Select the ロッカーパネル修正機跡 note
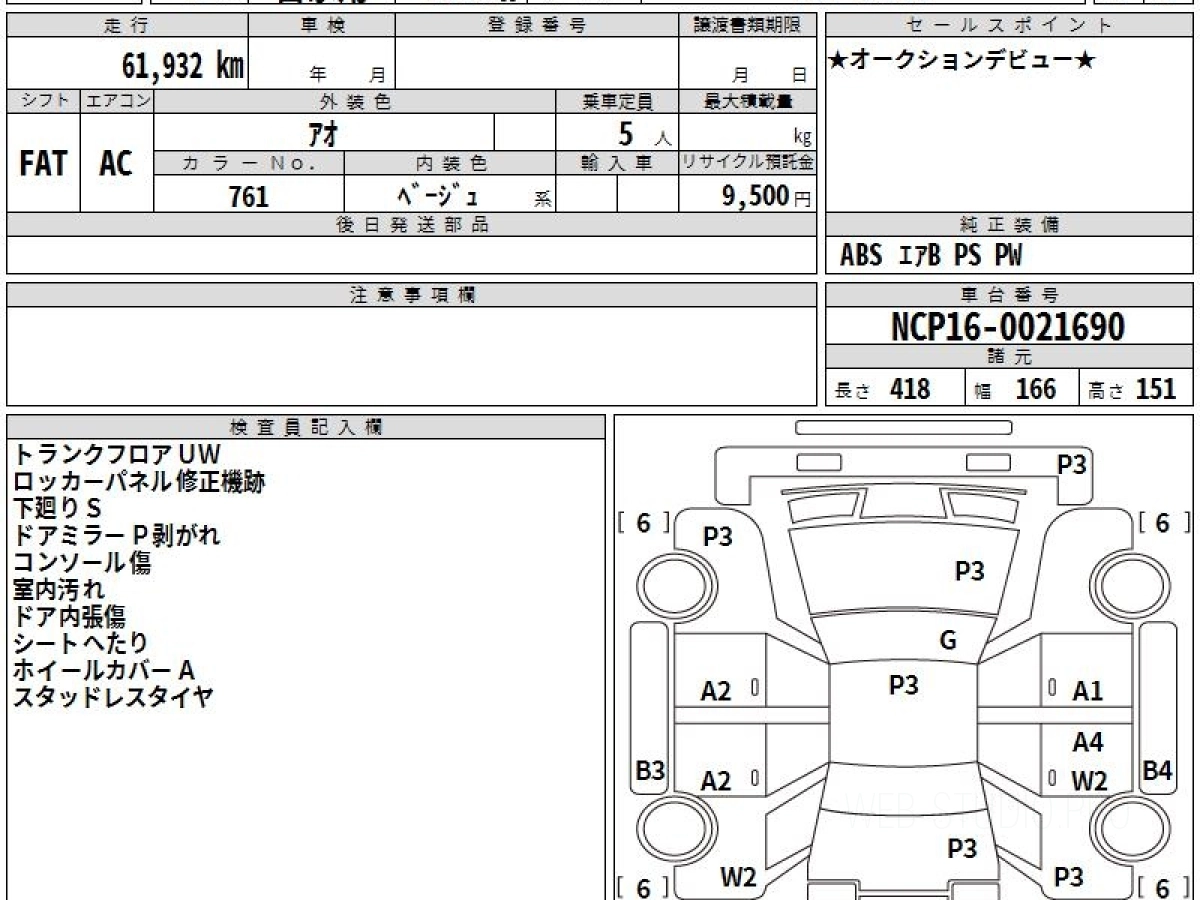 tap(139, 482)
